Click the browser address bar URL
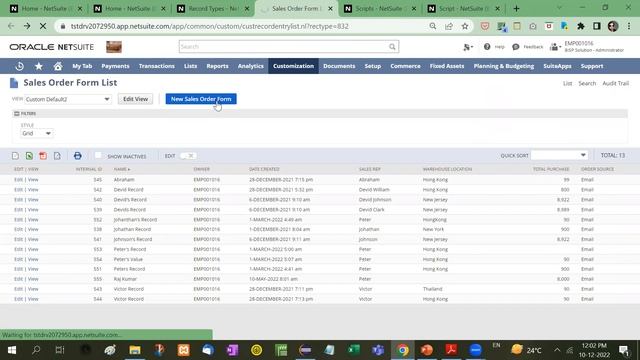Viewport: 640px width, 360px height. (x=209, y=26)
